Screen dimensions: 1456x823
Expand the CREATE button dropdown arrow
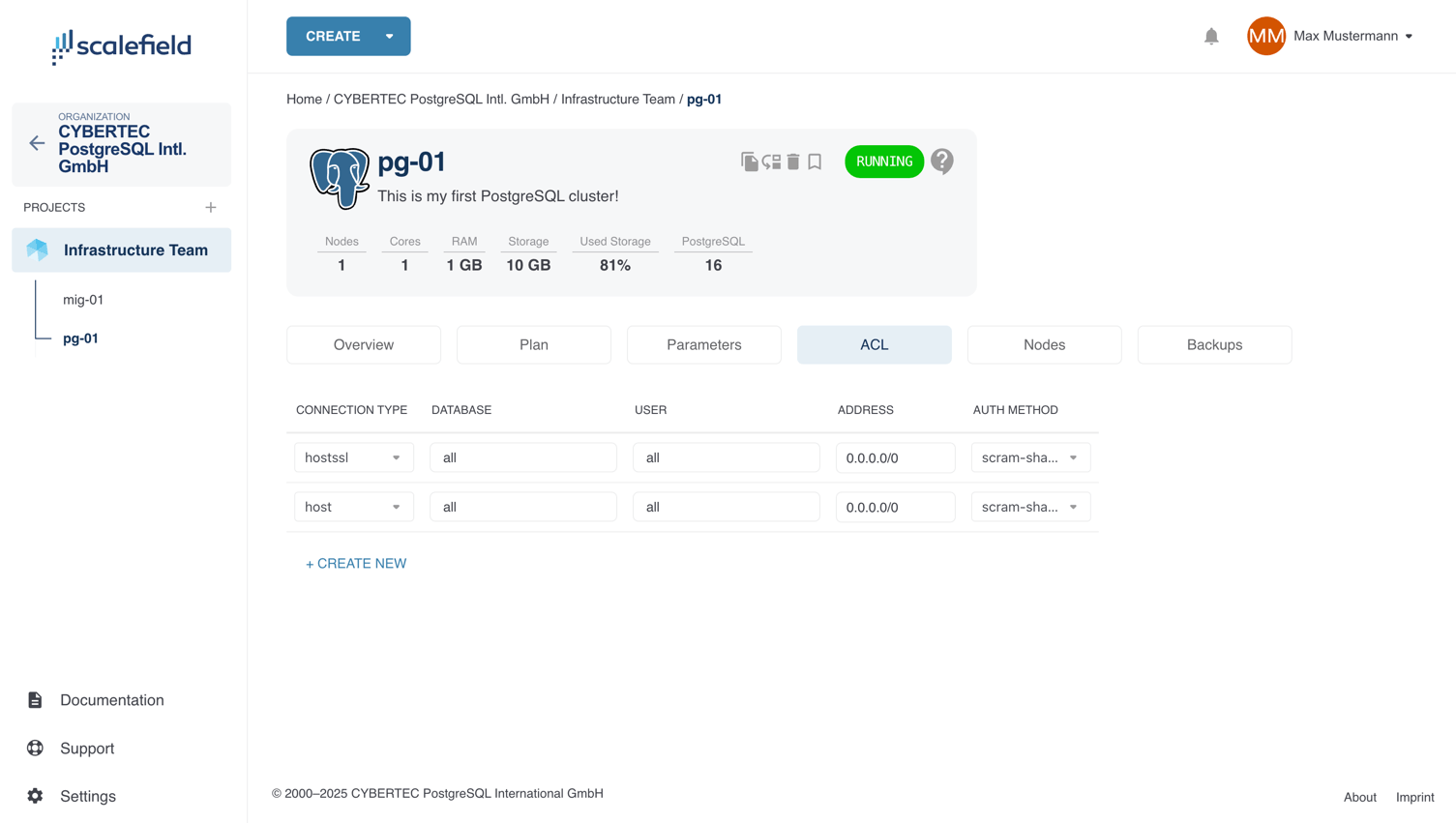click(390, 37)
